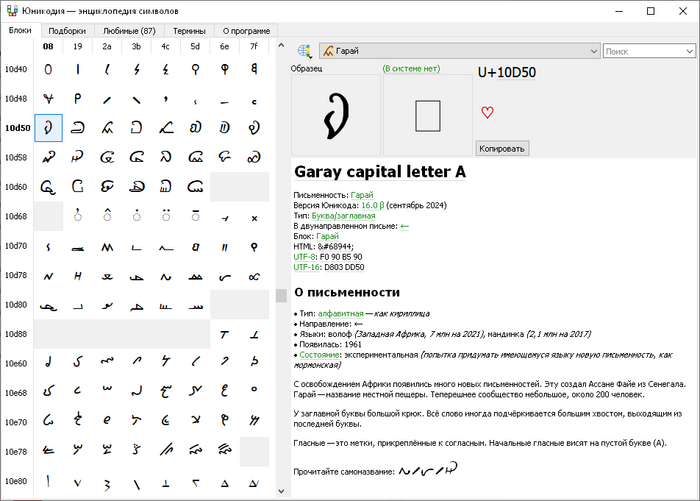The width and height of the screenshot is (700, 501).
Task: Click the glyph in row 10e60, column 08
Action: click(48, 362)
